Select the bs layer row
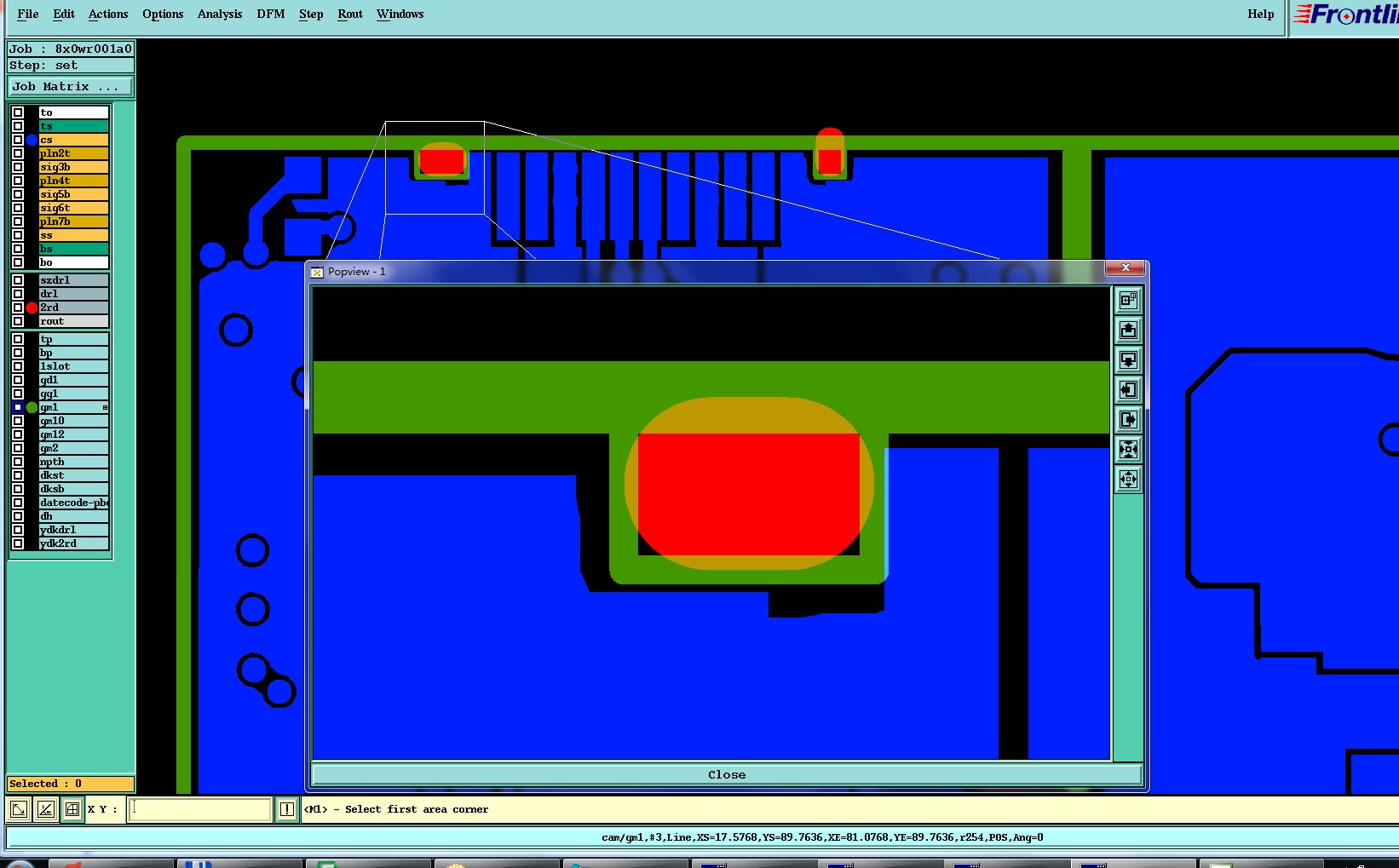The image size is (1399, 868). (x=73, y=249)
